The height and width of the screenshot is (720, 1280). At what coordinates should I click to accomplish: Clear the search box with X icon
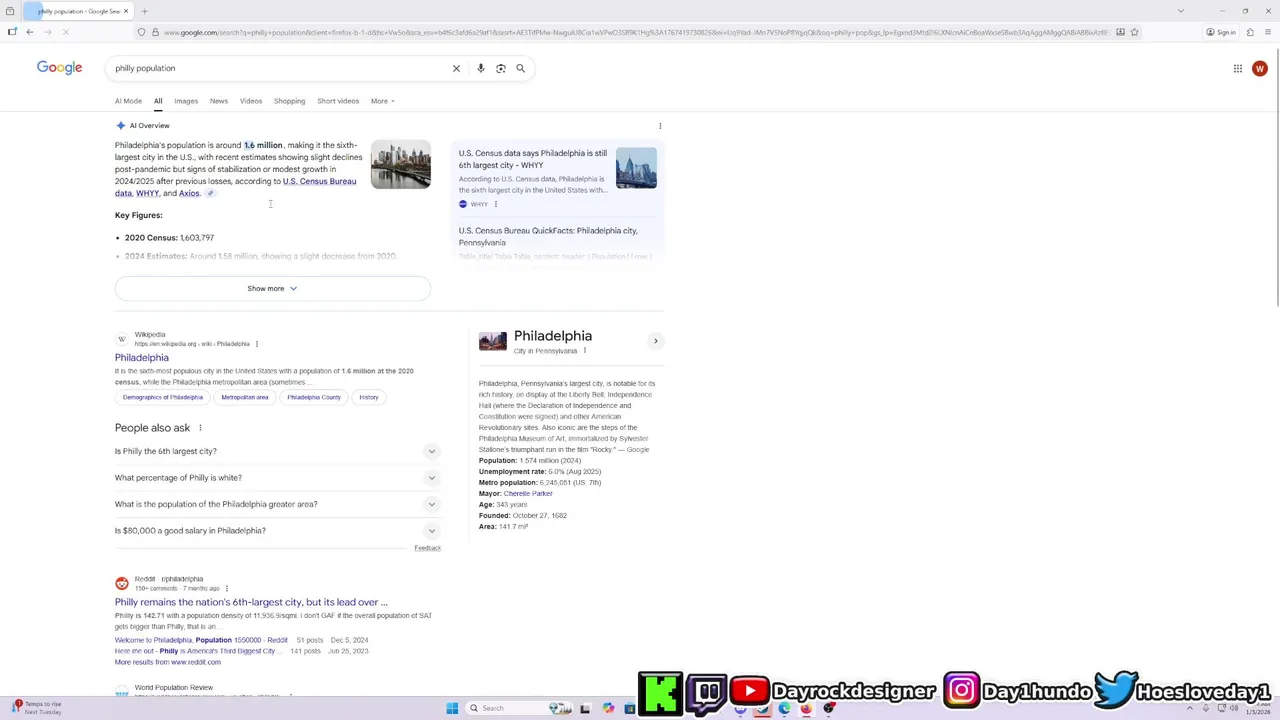click(456, 68)
